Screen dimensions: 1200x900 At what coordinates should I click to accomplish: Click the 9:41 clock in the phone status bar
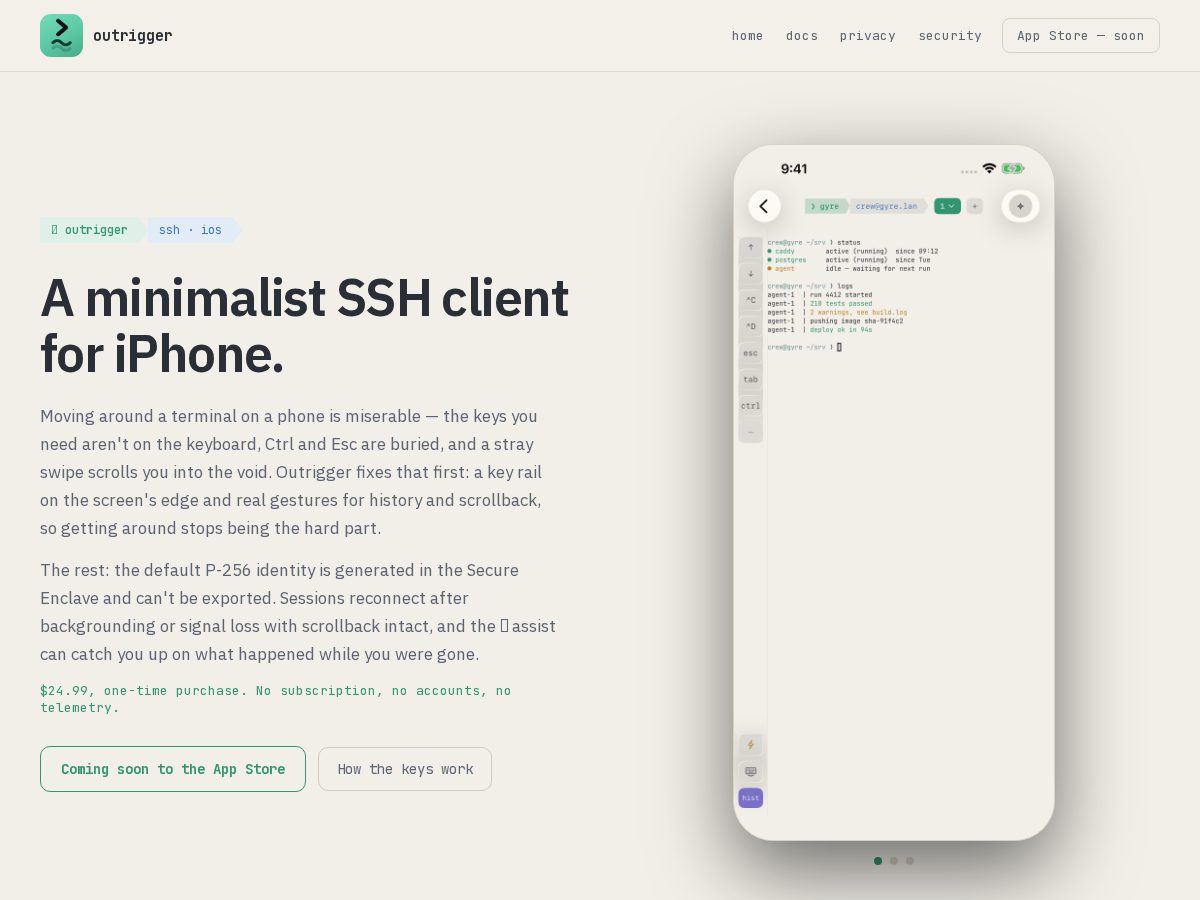click(794, 168)
